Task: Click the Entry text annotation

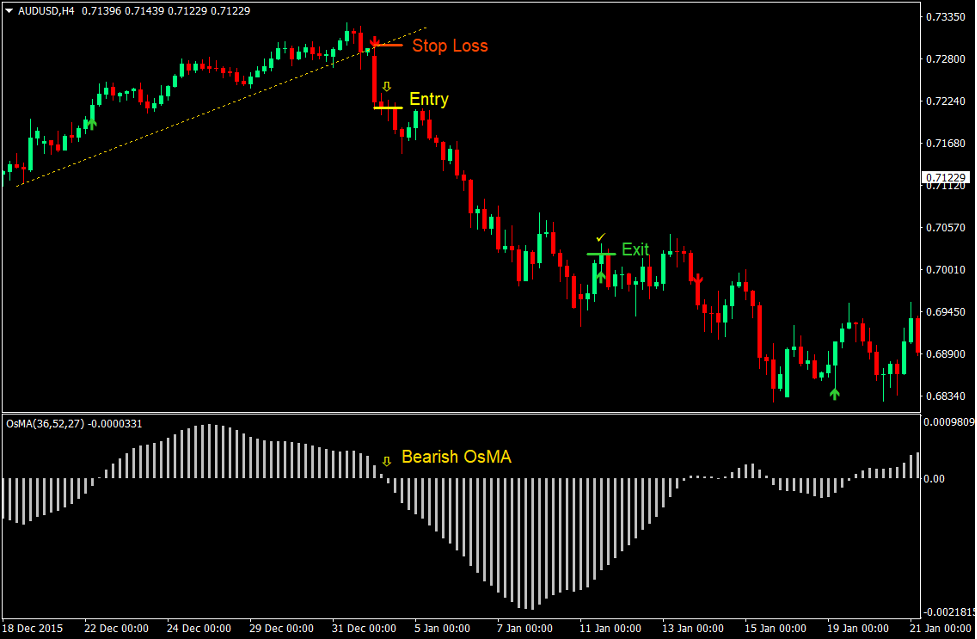Action: [428, 98]
